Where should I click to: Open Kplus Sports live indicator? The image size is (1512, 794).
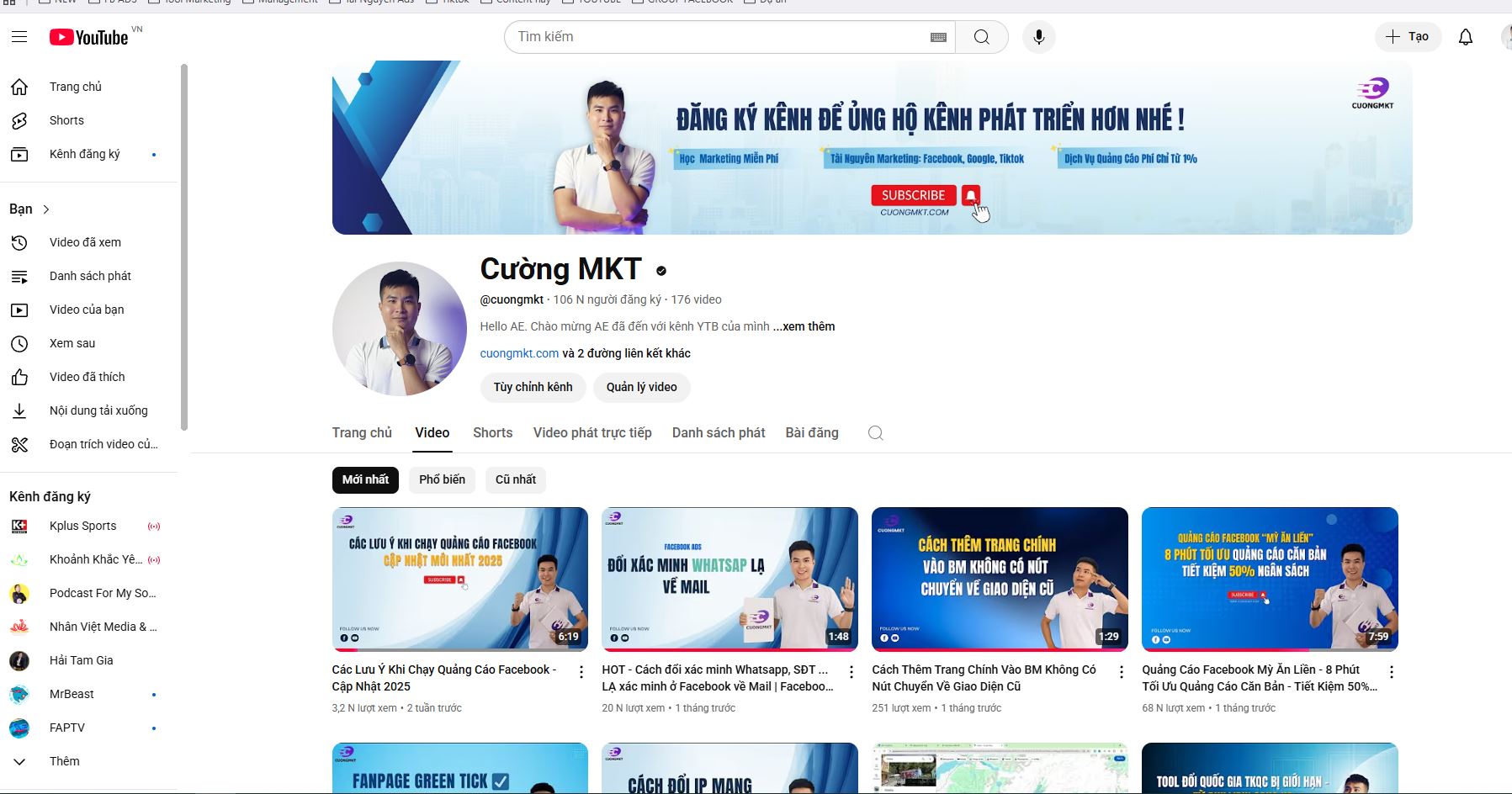click(x=154, y=527)
